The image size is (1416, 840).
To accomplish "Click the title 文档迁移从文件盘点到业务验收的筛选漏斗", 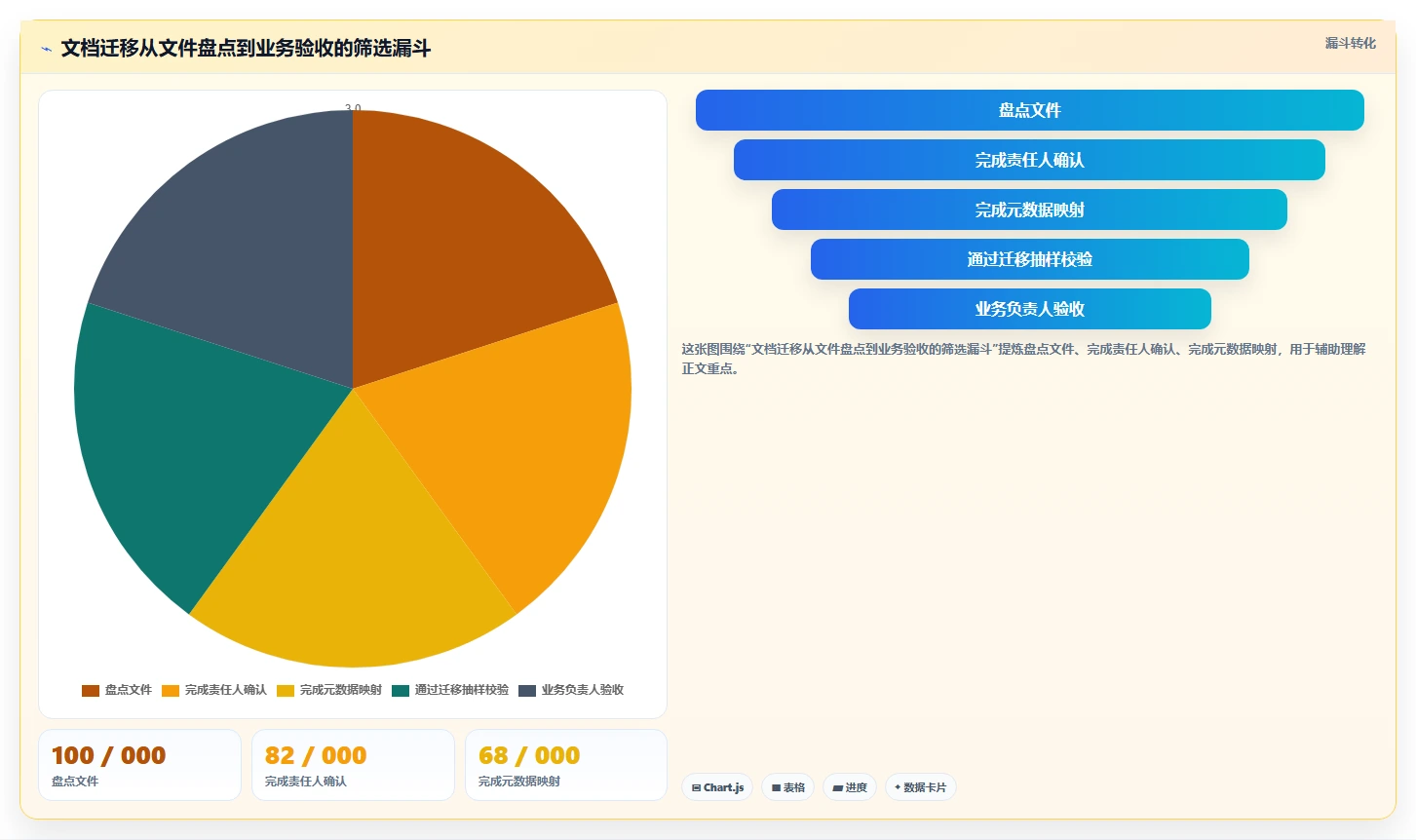I will [x=246, y=49].
